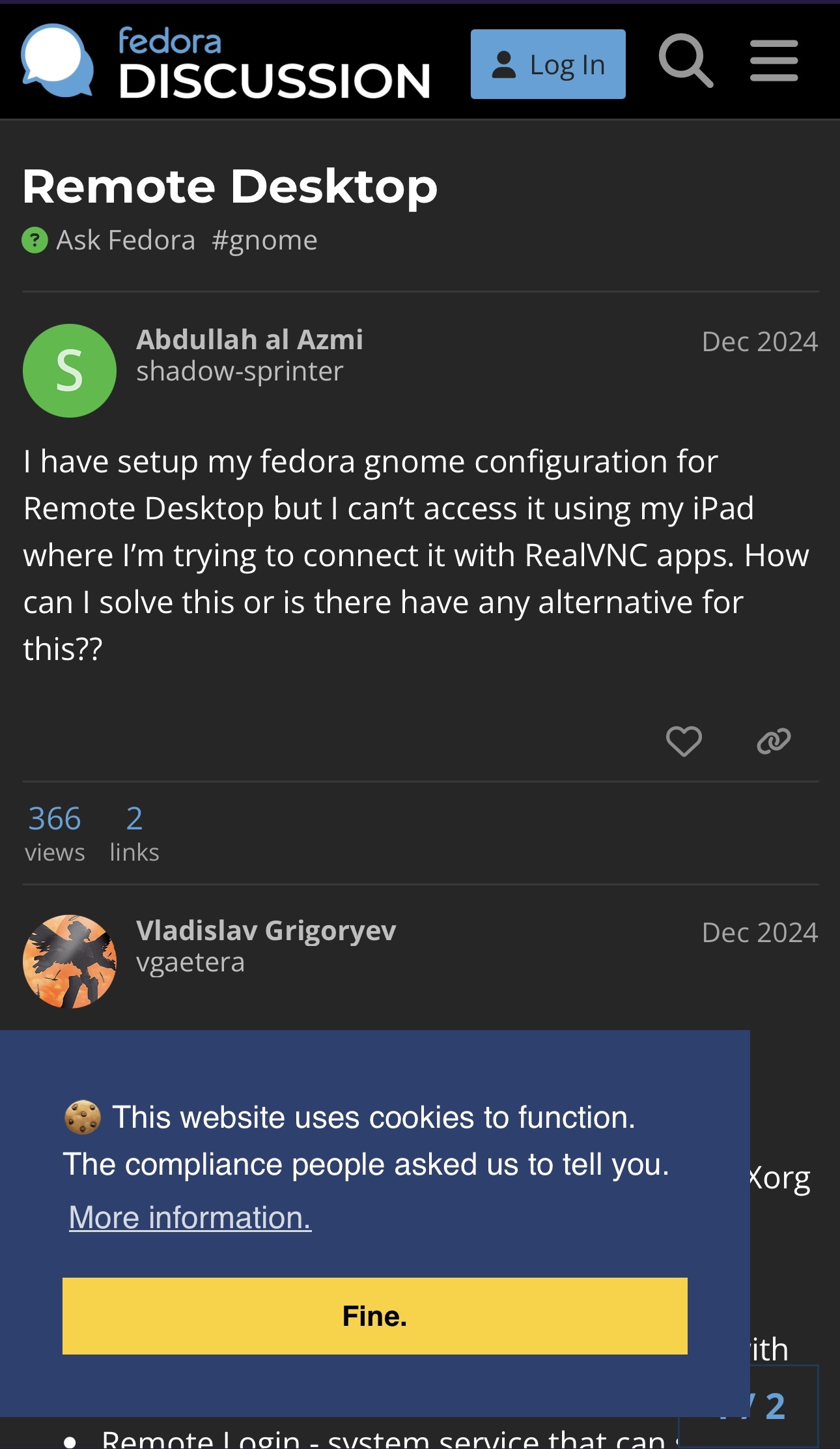Expand the 2 links summary
The width and height of the screenshot is (840, 1449).
coord(134,833)
